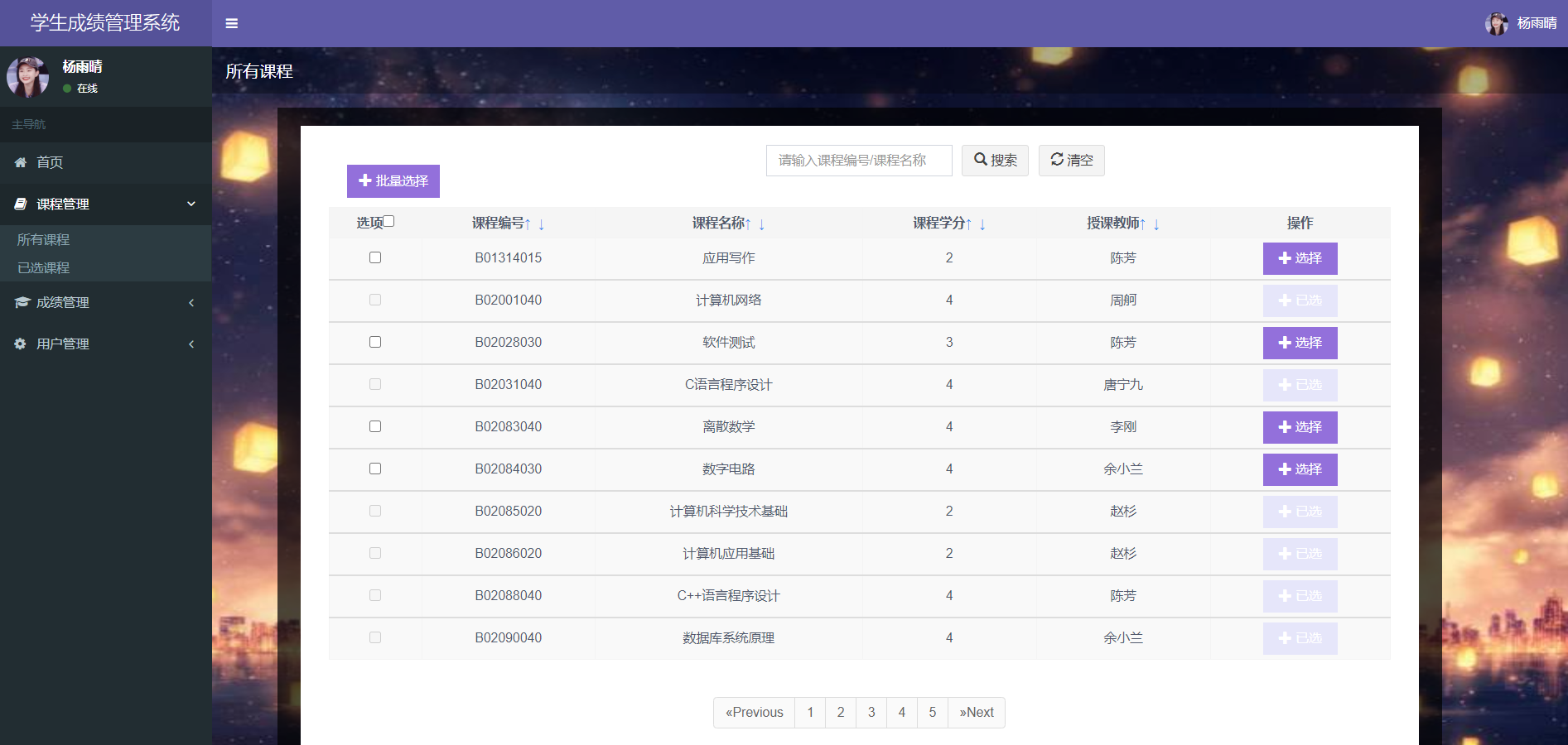This screenshot has height=745, width=1568.
Task: Click 已选 button for 计算机网络 row
Action: coord(1300,300)
